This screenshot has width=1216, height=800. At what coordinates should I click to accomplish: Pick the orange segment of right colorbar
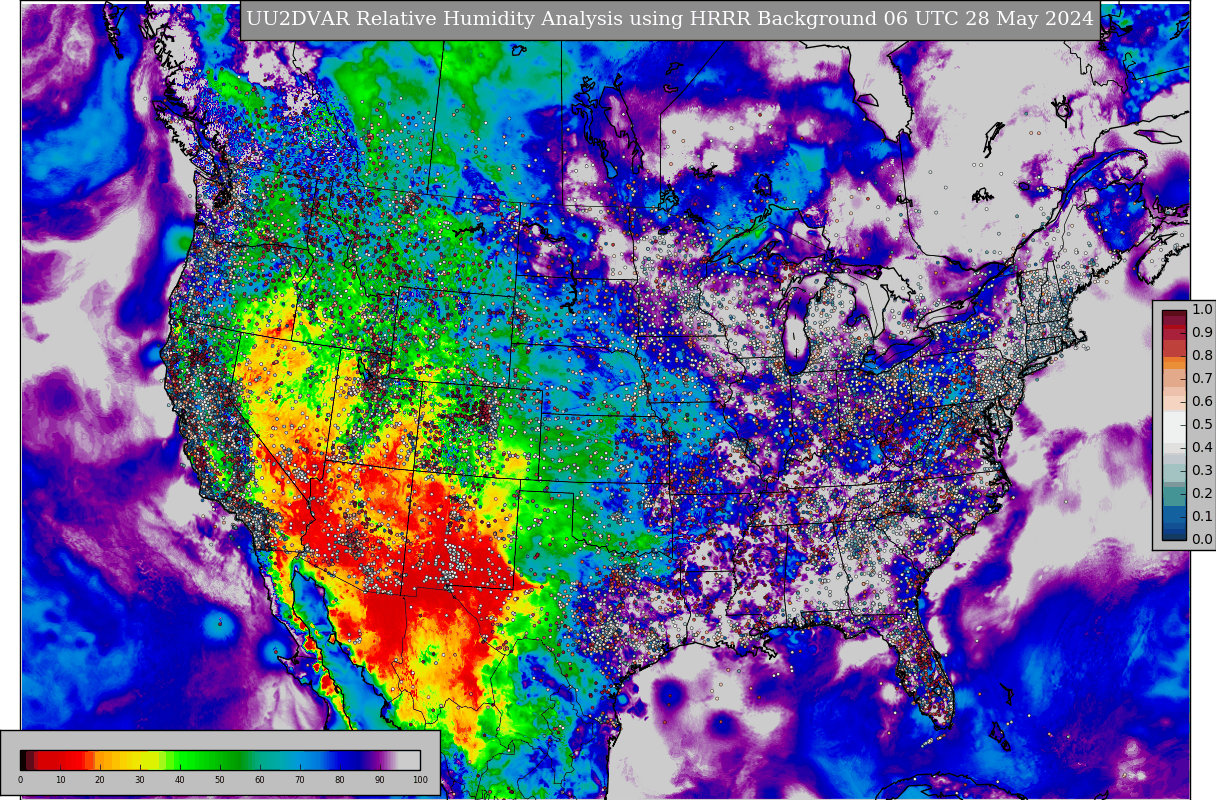[1174, 364]
